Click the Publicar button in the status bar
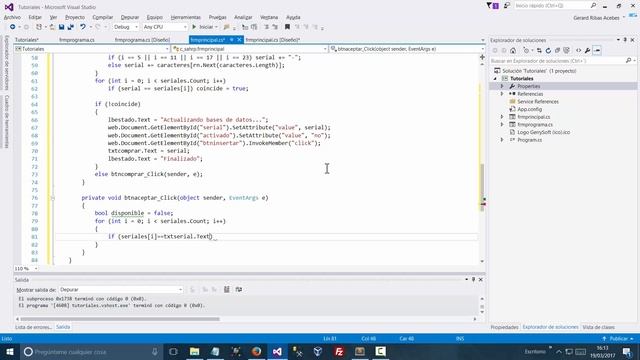The height and width of the screenshot is (360, 640). 618,338
